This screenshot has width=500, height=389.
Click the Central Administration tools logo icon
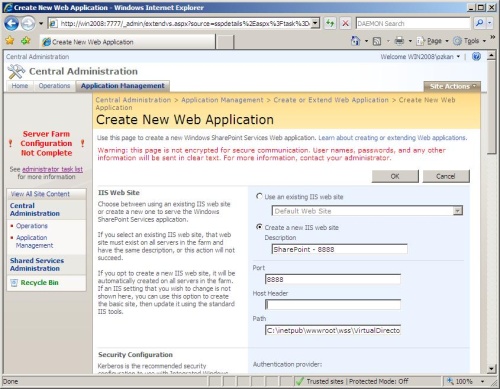click(16, 71)
